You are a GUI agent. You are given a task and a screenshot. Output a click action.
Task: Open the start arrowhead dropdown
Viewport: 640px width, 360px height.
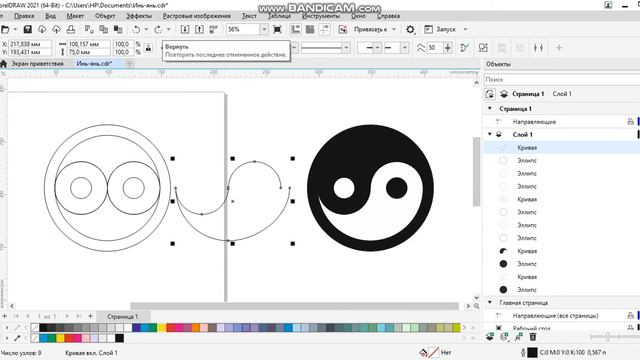[378, 48]
